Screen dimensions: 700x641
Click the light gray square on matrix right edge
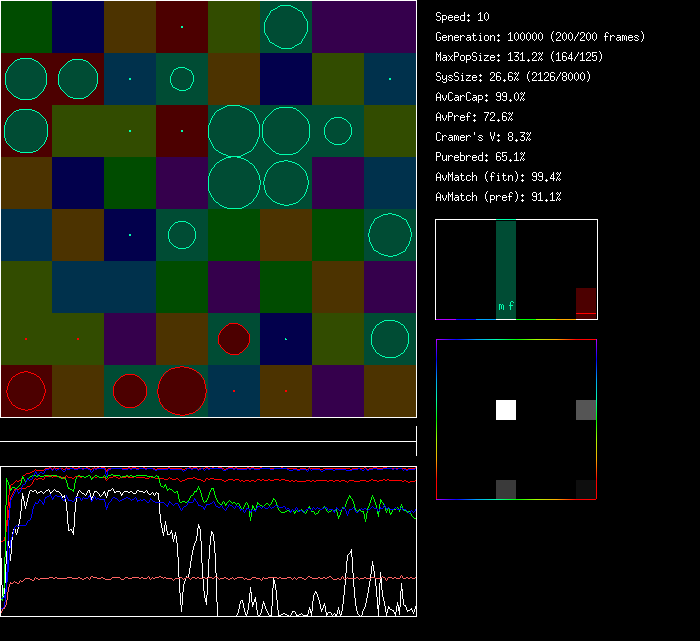pos(586,409)
